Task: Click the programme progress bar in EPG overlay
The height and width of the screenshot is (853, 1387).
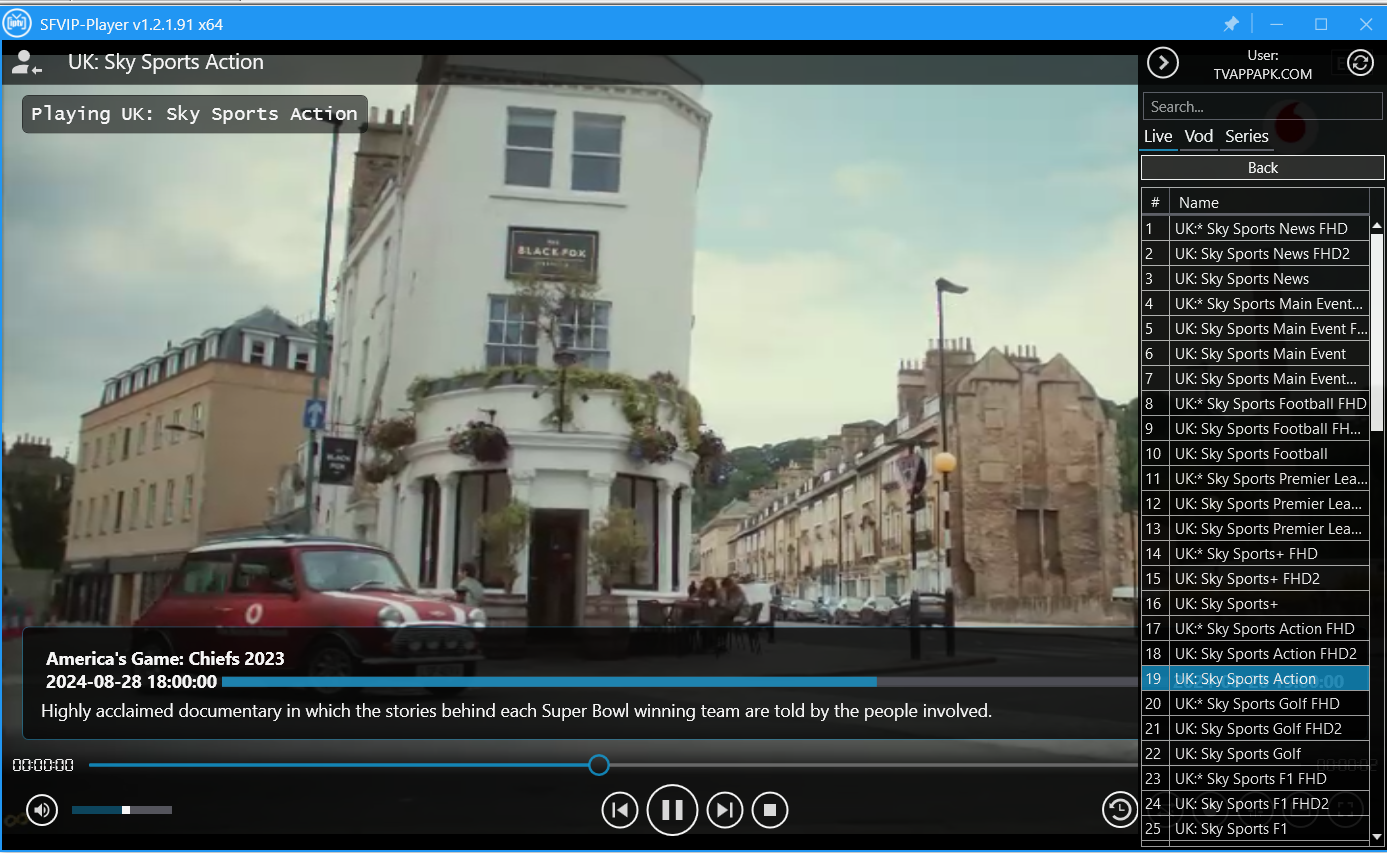Action: 680,682
